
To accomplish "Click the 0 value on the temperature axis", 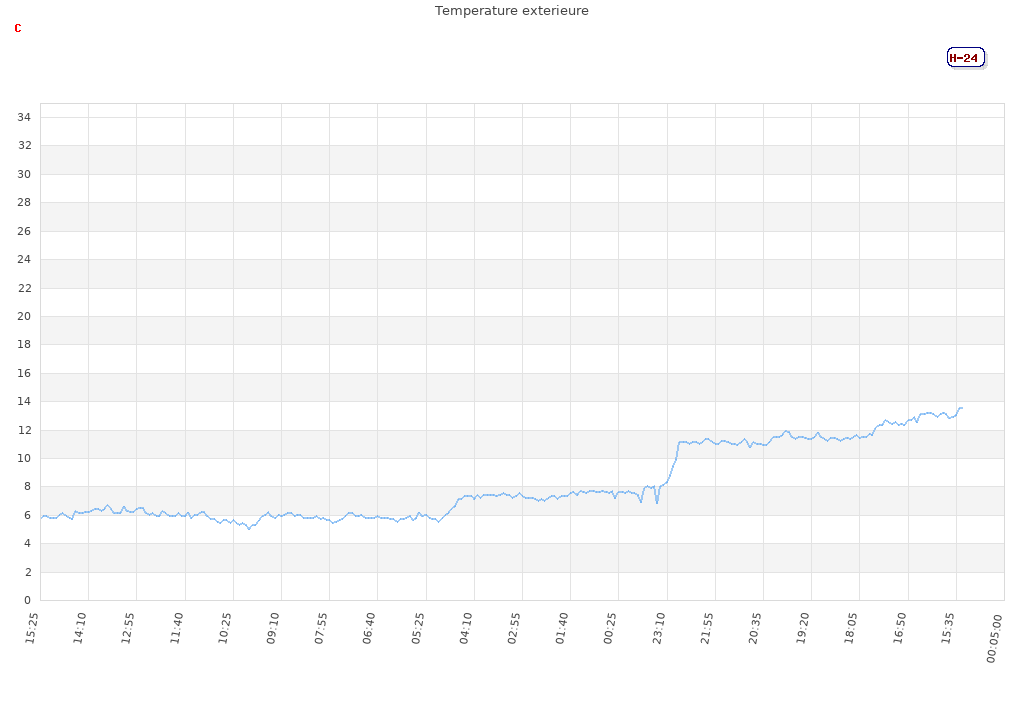I will [x=28, y=600].
